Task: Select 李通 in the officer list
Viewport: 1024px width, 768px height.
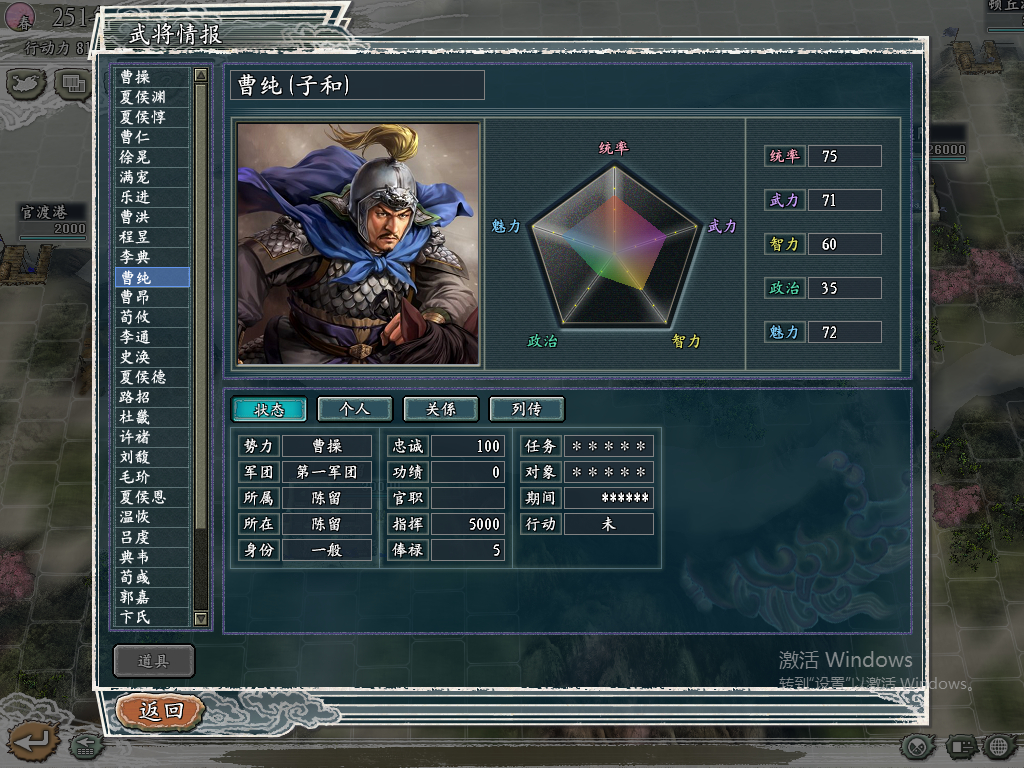Action: coord(152,337)
